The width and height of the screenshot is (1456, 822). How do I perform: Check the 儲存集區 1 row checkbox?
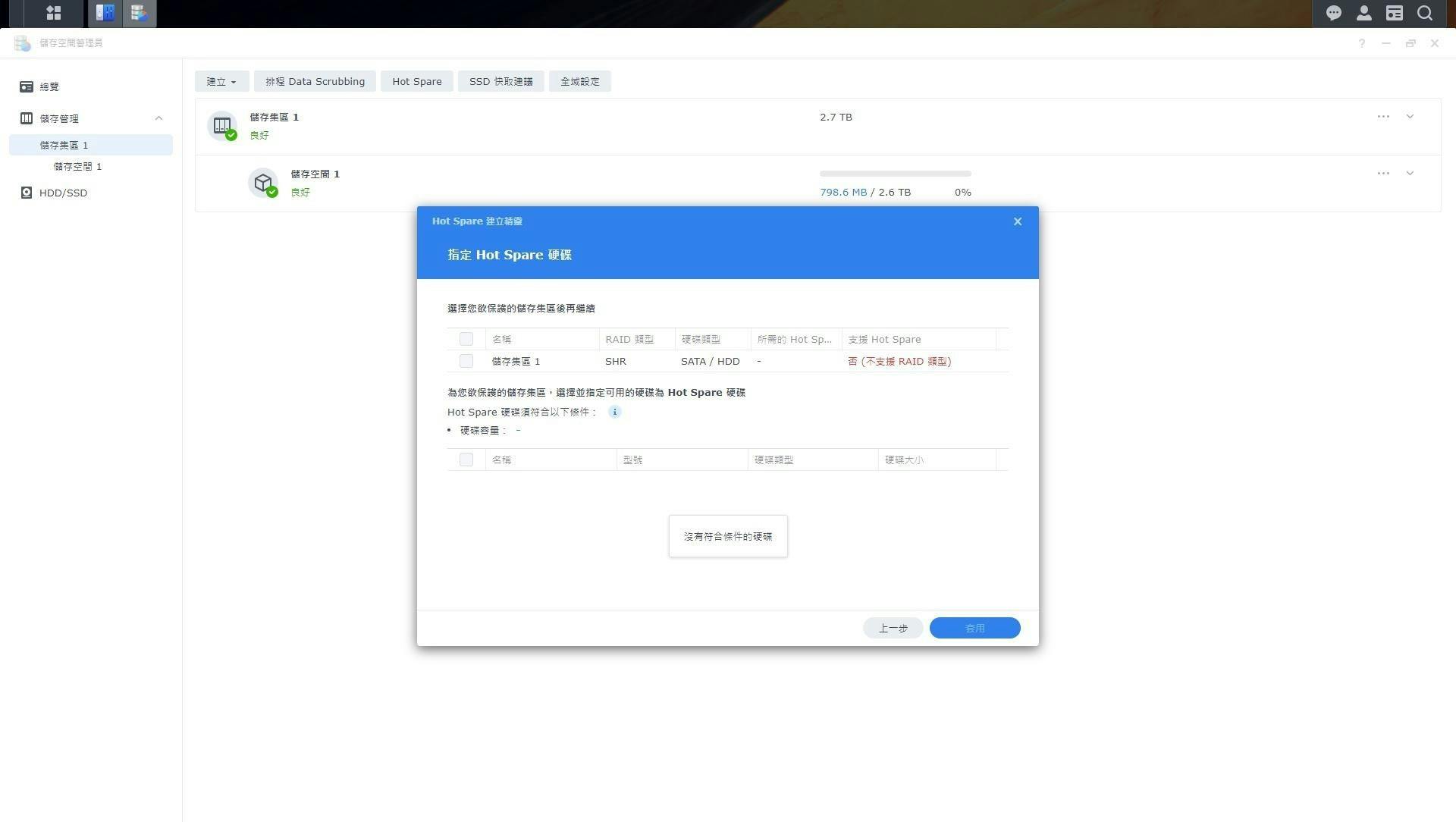click(466, 361)
